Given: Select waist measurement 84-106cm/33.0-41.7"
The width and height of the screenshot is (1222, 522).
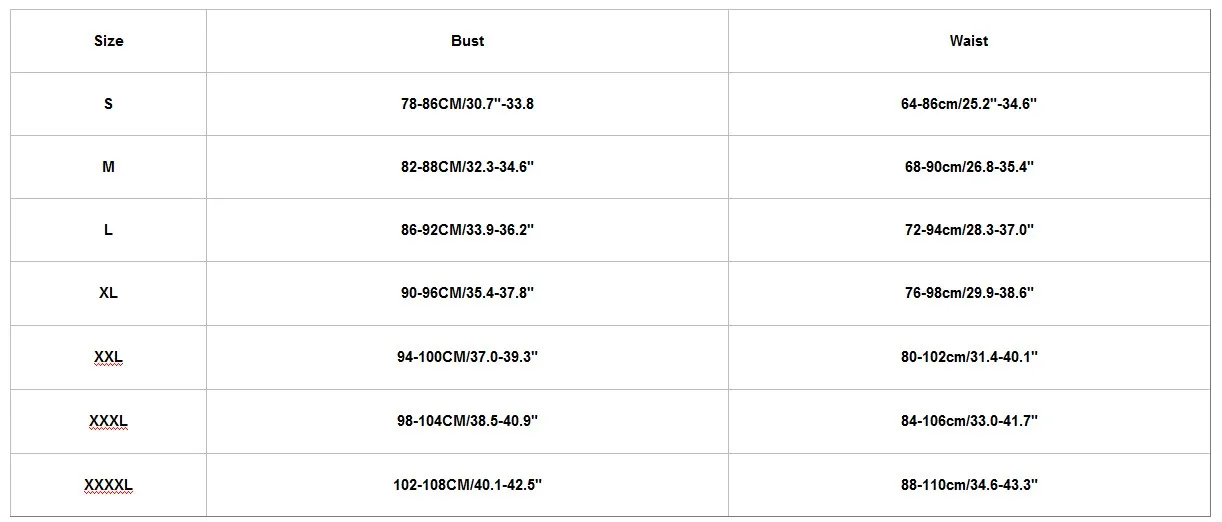Looking at the screenshot, I should [x=968, y=421].
